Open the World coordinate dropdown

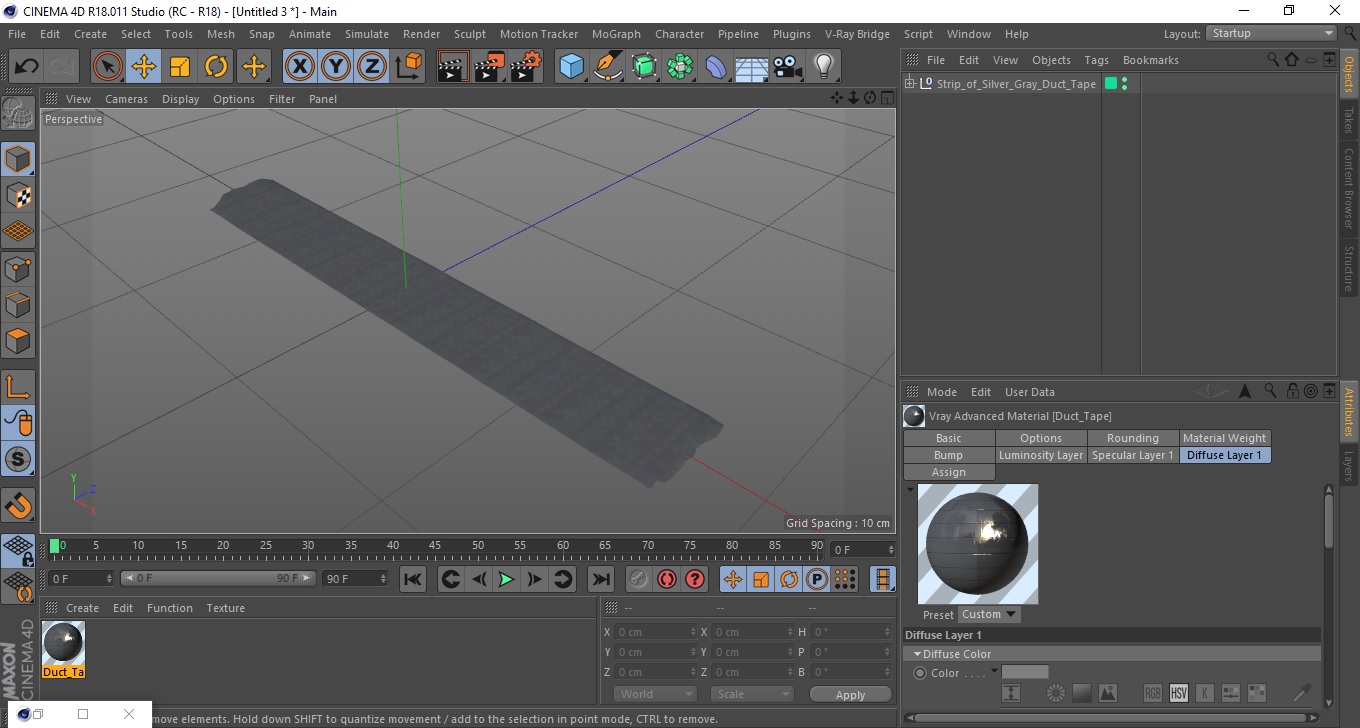[655, 694]
